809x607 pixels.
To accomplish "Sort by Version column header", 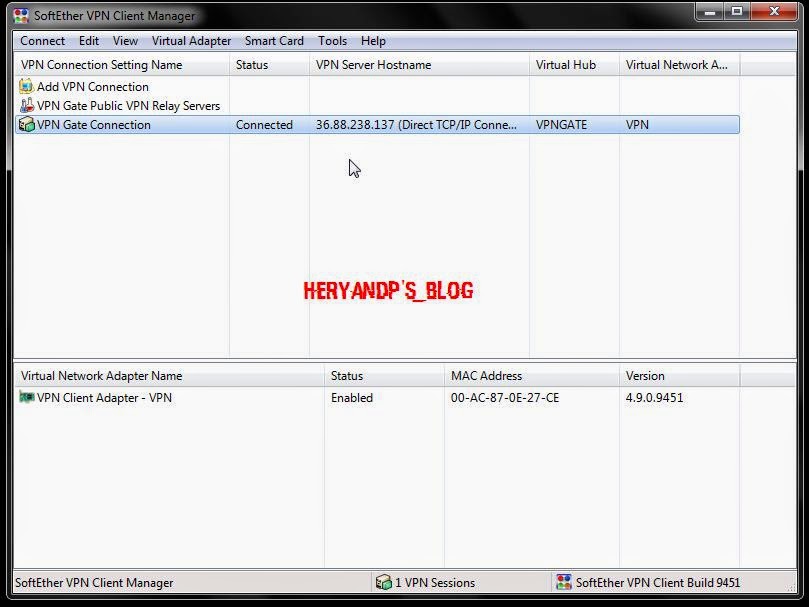I will (x=679, y=376).
